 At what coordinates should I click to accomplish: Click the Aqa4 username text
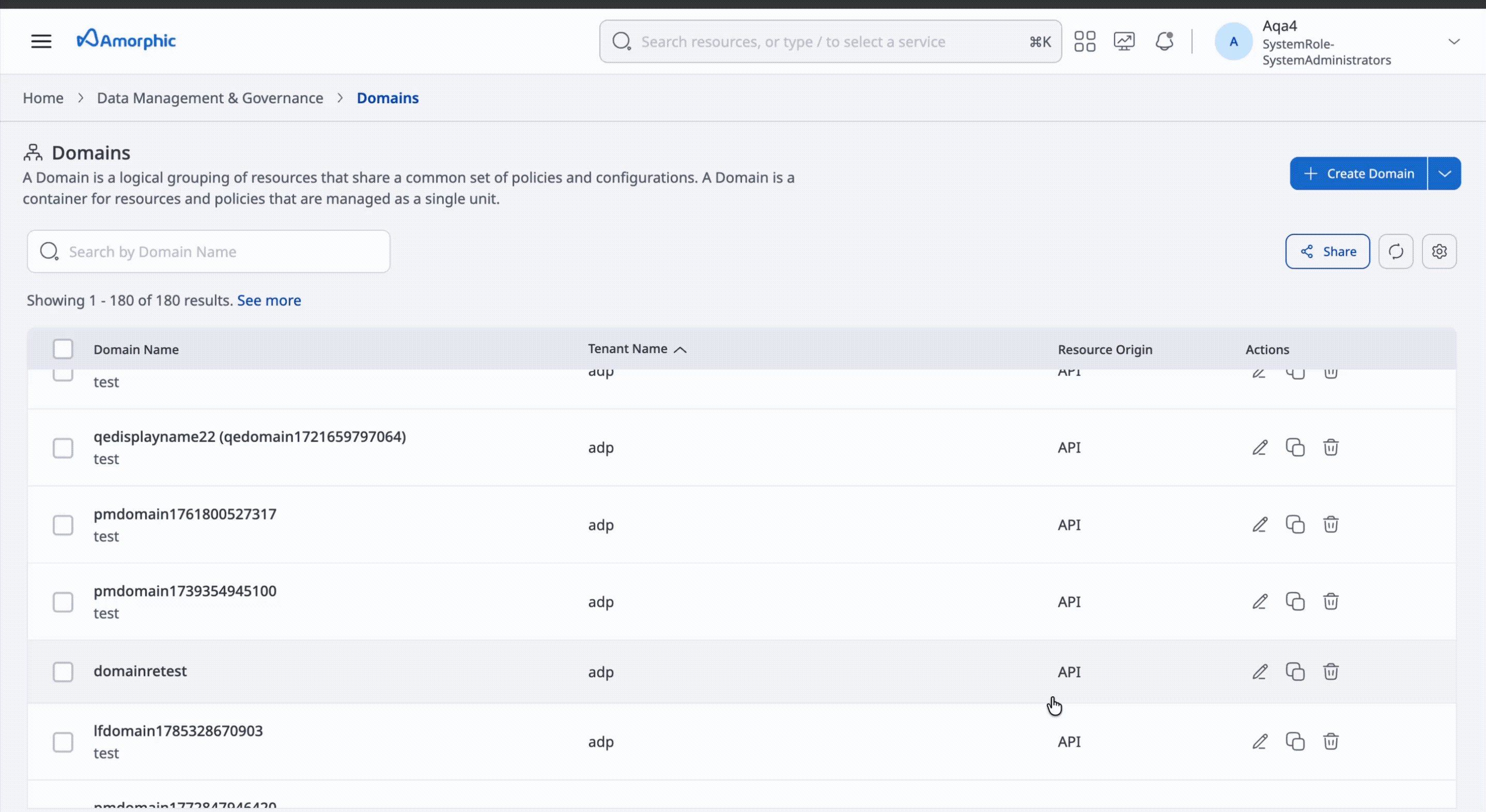click(x=1279, y=26)
